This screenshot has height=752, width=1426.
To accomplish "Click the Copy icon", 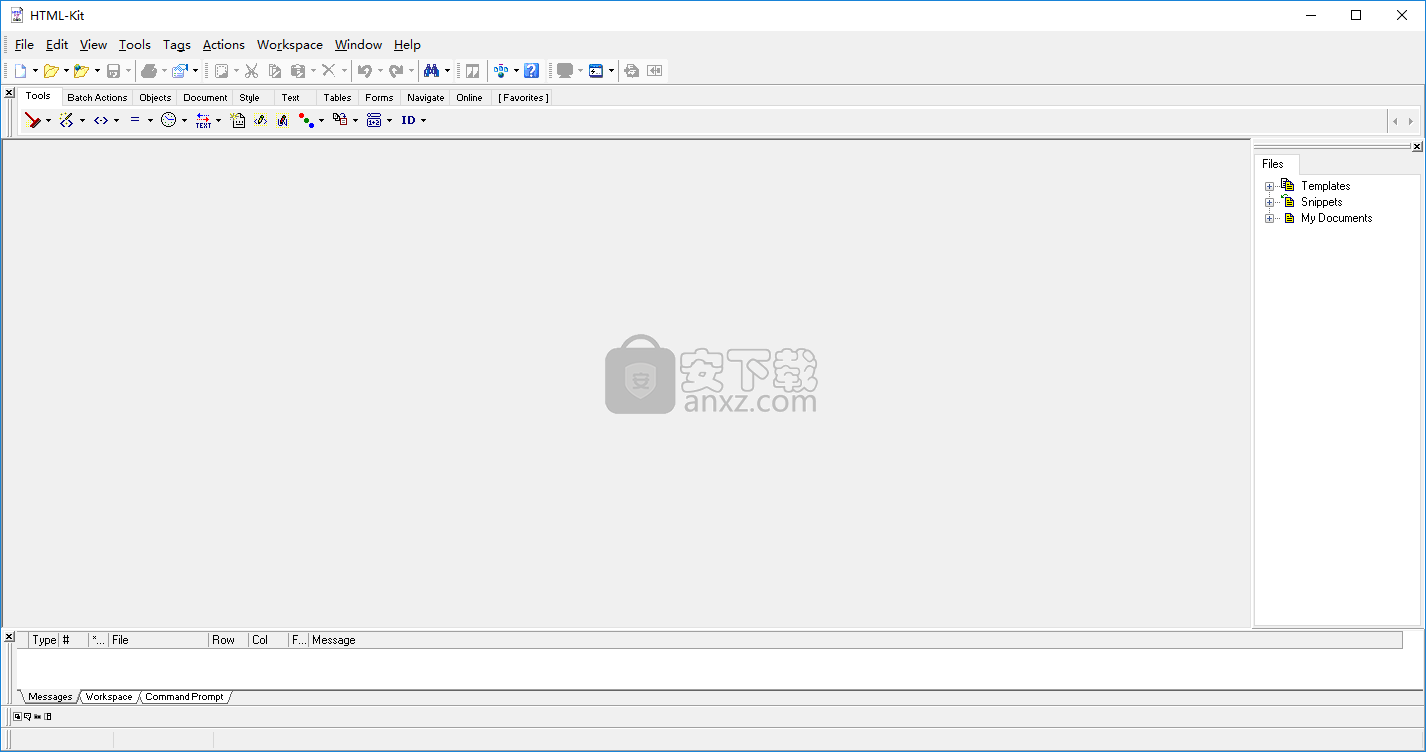I will [275, 71].
